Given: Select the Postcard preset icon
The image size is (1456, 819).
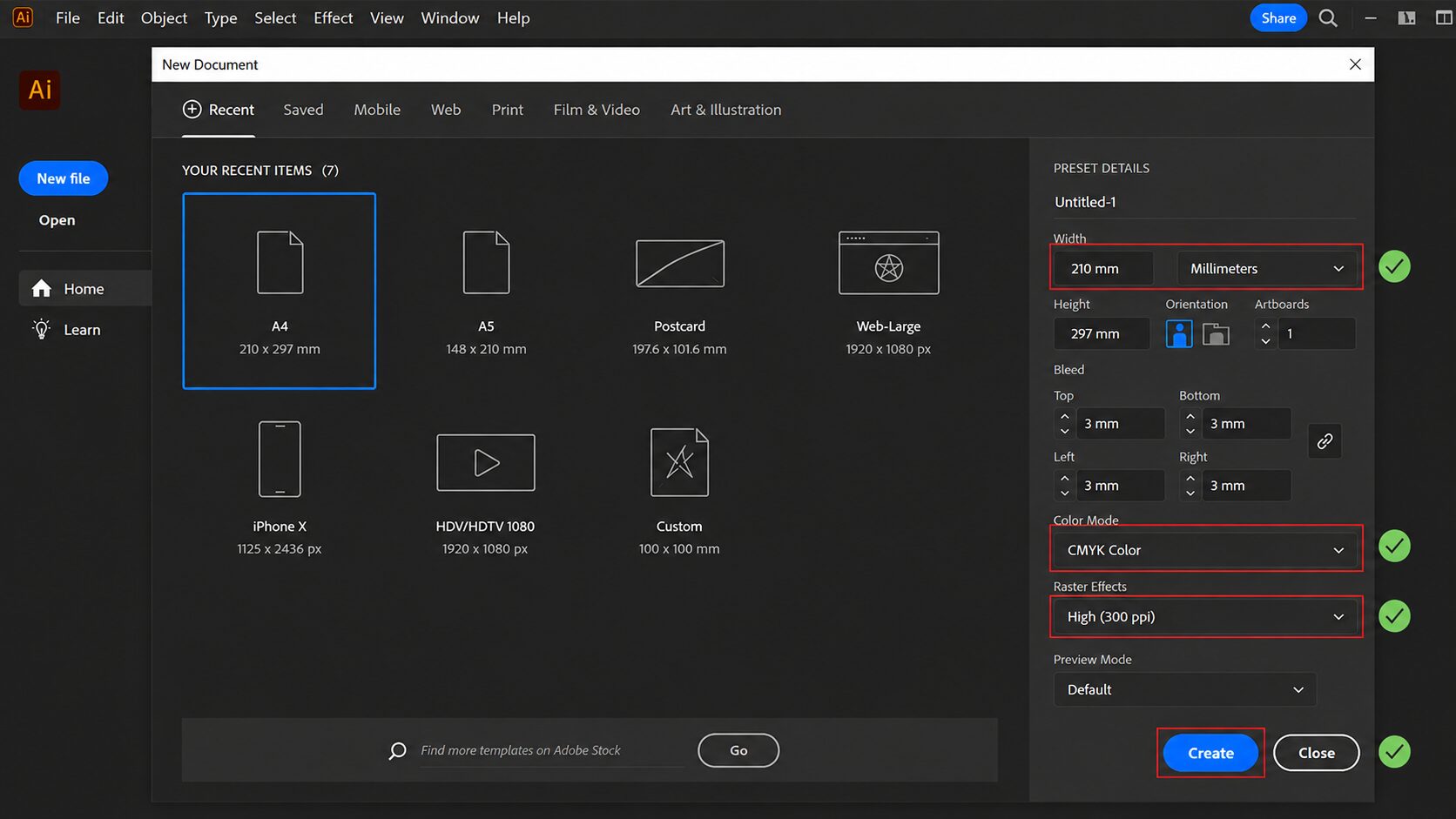Looking at the screenshot, I should tap(680, 263).
